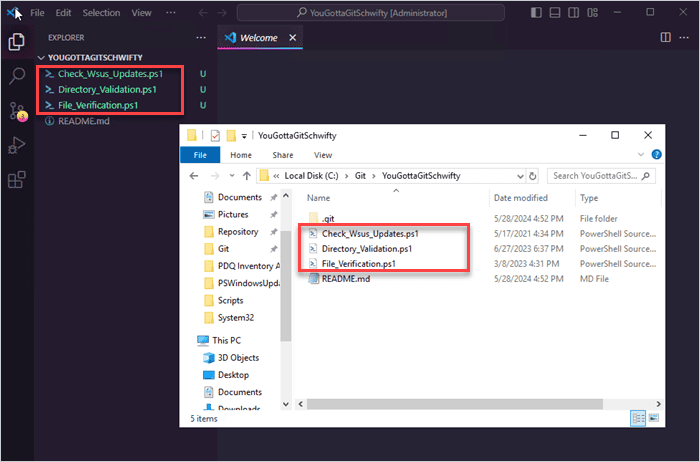This screenshot has width=700, height=462.
Task: Click the YouGottaGitSchwifty command center search box
Action: pyautogui.click(x=371, y=12)
